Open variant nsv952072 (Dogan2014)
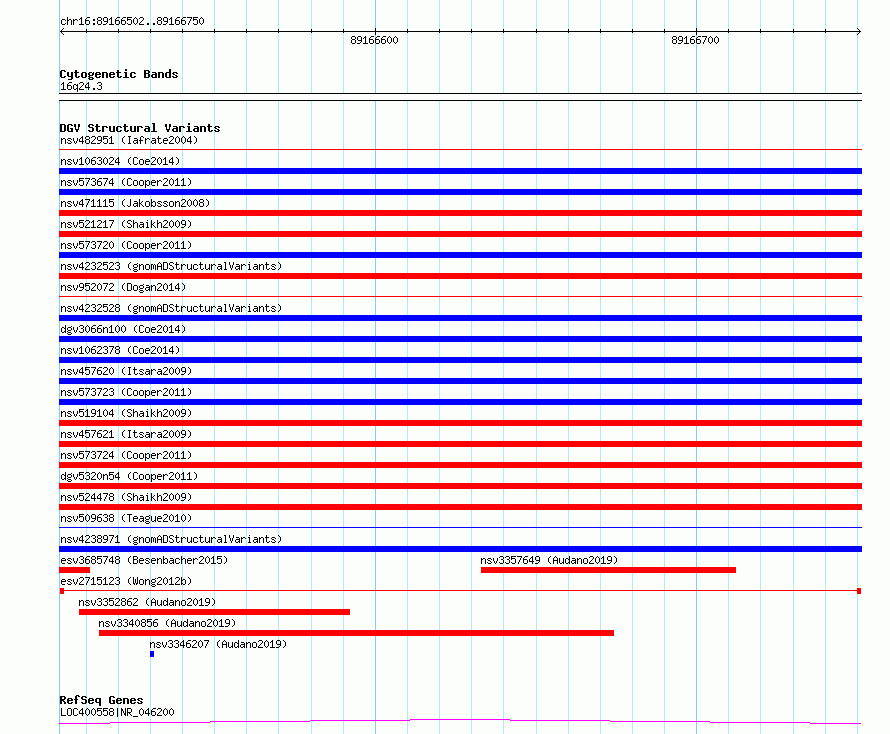The height and width of the screenshot is (734, 890). (x=123, y=287)
